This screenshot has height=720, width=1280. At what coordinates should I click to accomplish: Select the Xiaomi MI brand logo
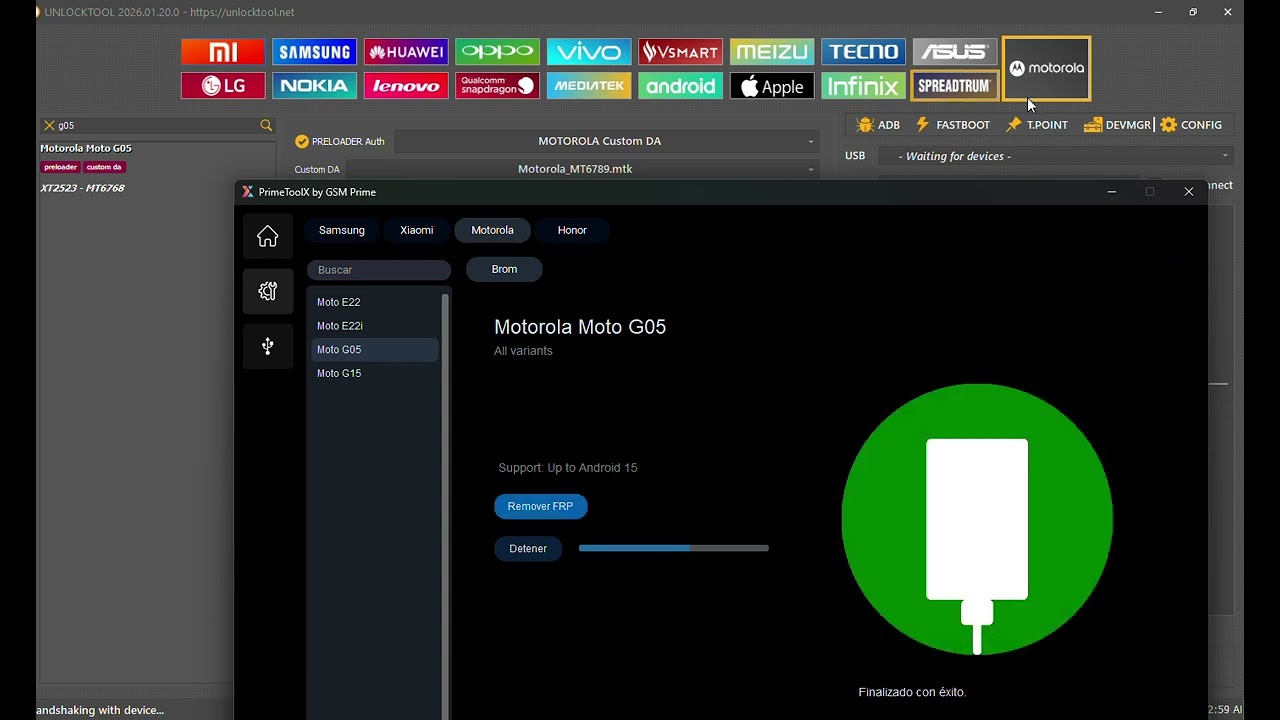(x=223, y=52)
